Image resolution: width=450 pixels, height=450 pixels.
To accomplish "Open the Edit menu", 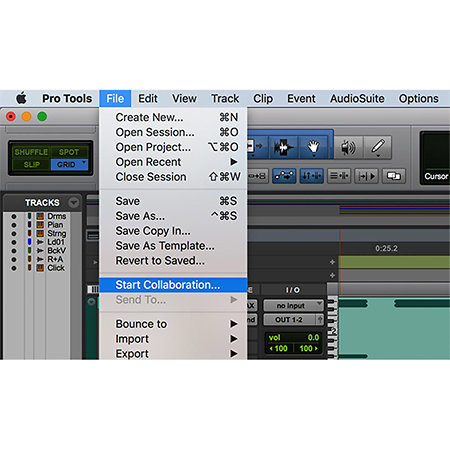I will pyautogui.click(x=148, y=98).
